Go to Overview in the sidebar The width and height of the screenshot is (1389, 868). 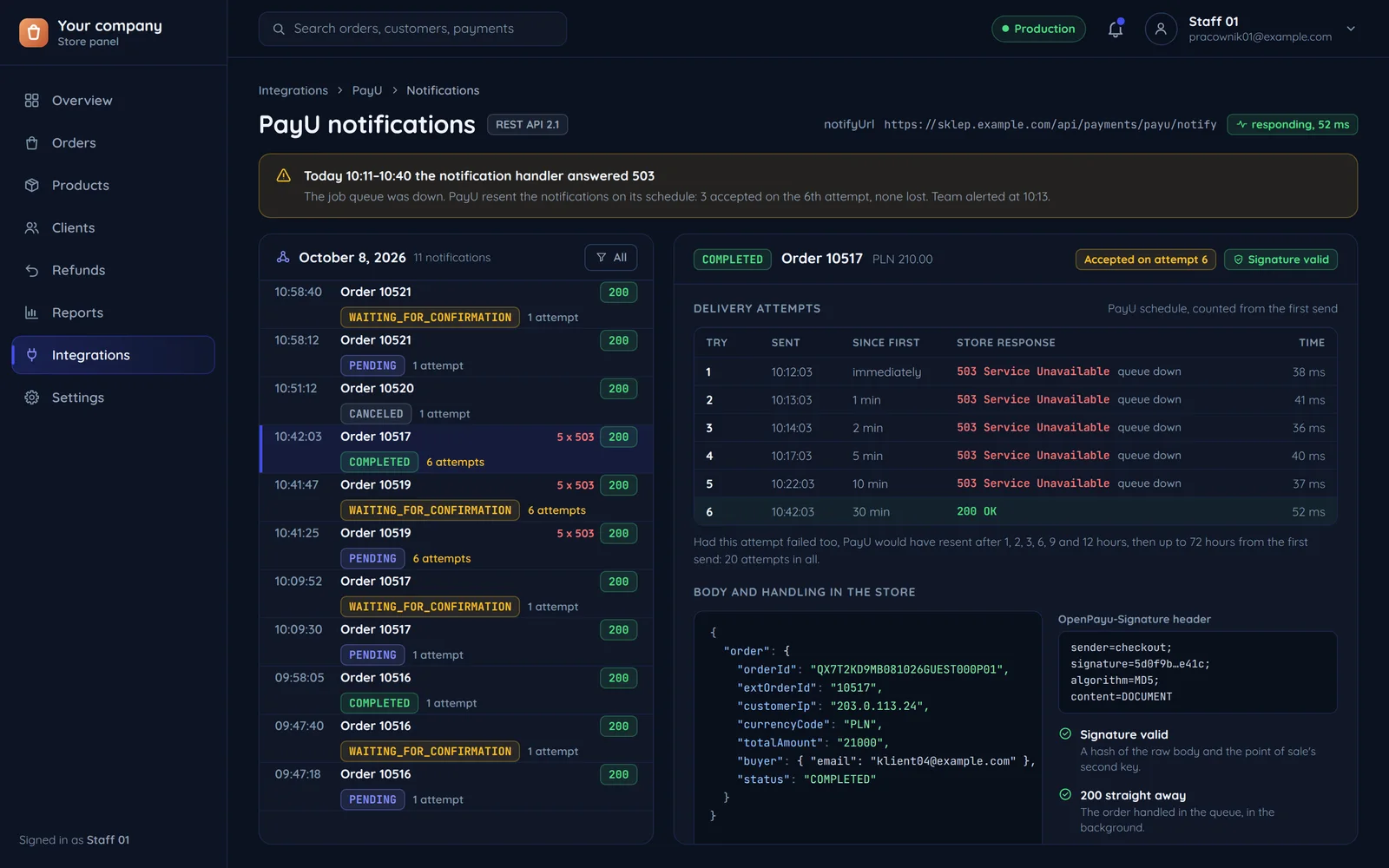pyautogui.click(x=113, y=101)
